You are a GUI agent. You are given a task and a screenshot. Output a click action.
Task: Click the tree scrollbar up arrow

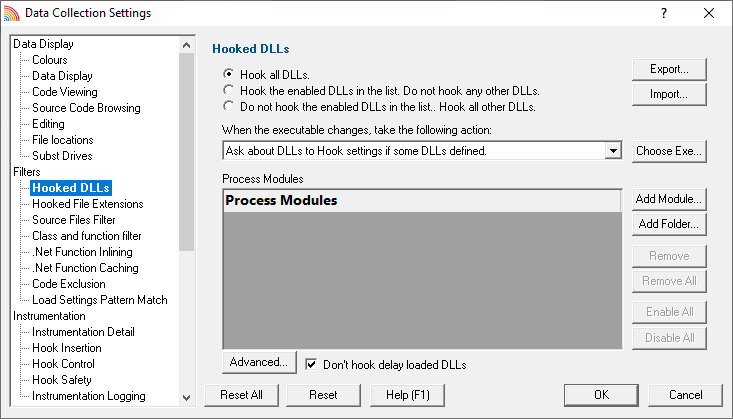(x=187, y=45)
